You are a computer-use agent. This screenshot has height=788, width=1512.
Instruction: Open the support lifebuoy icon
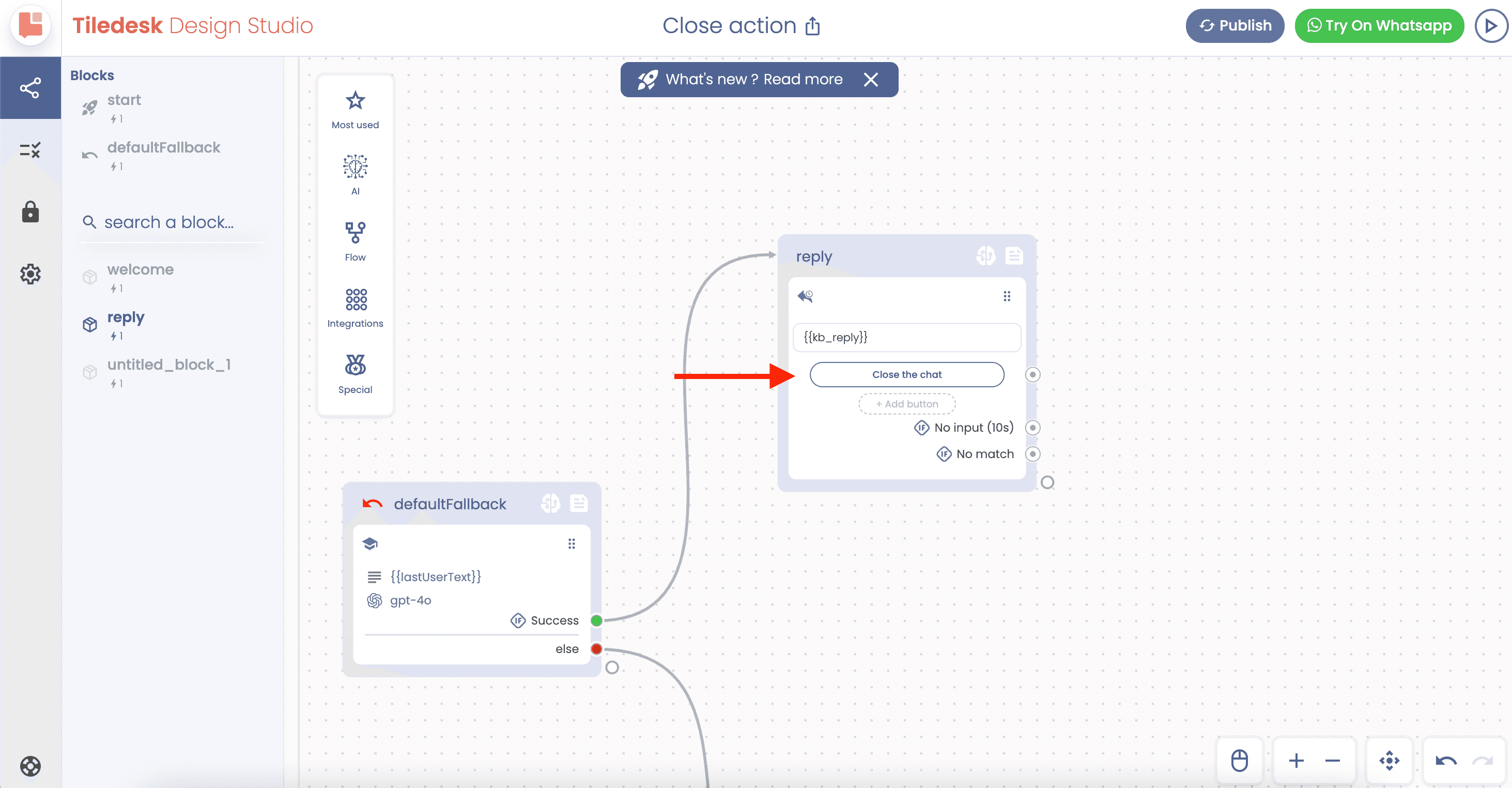[x=30, y=766]
